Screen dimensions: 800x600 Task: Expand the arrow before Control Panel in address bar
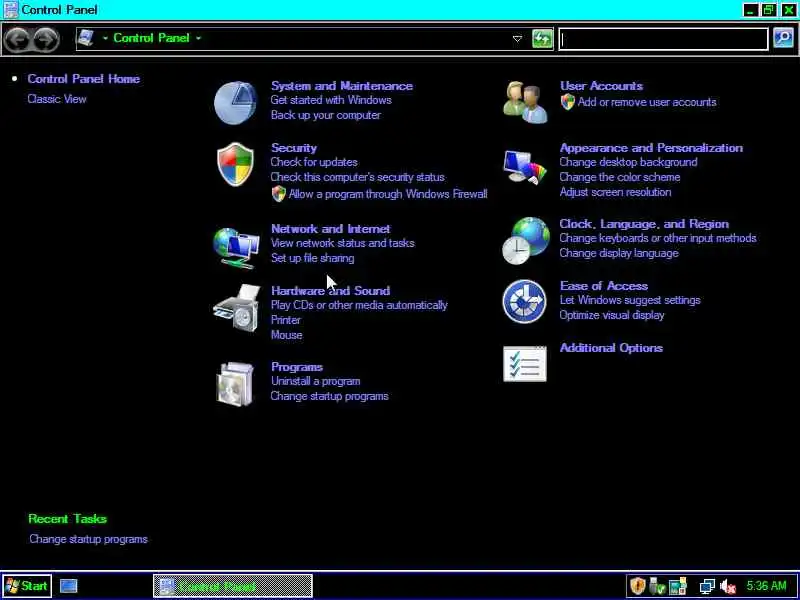(x=105, y=38)
